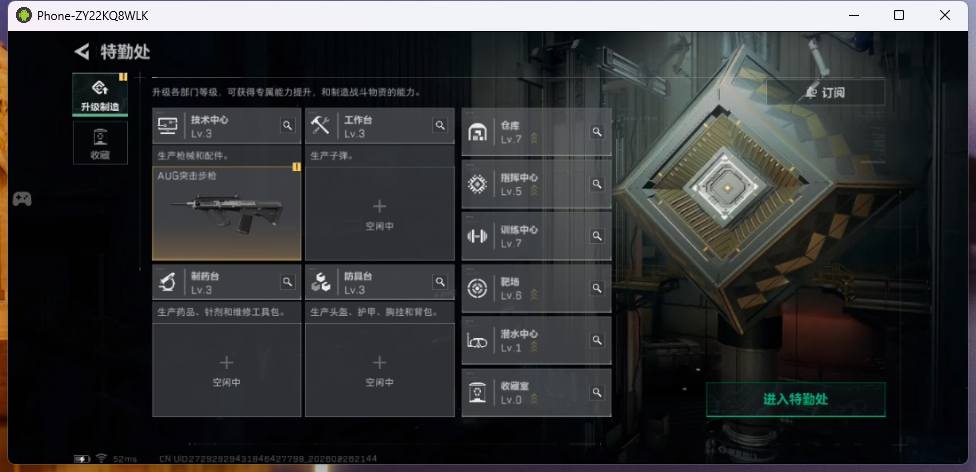Click the 进入特勤处 button

point(795,399)
